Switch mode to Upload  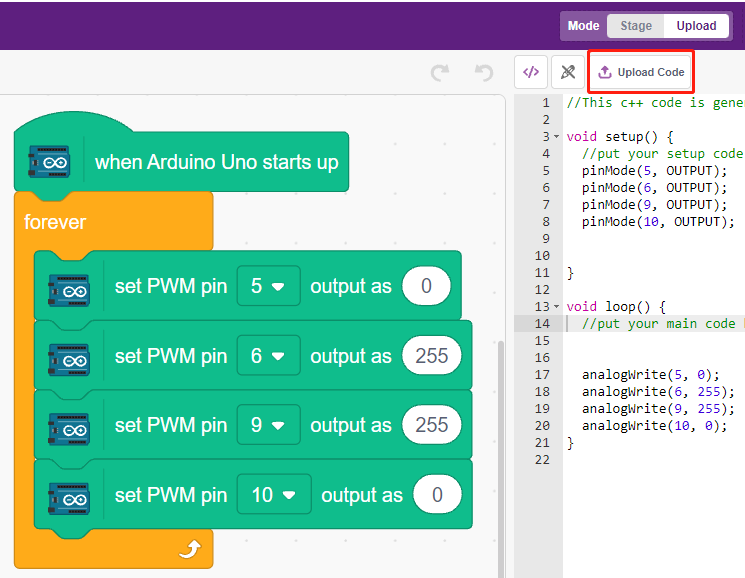(696, 26)
